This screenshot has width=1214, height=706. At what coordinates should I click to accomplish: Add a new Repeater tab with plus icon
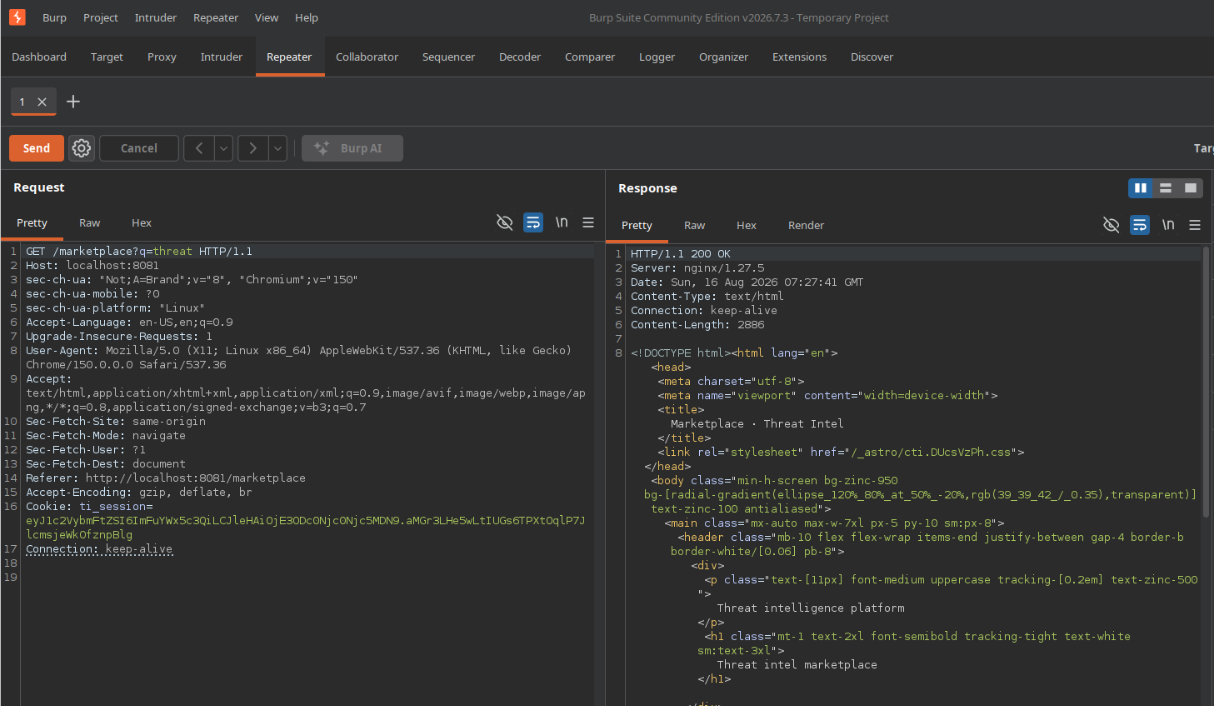point(73,102)
